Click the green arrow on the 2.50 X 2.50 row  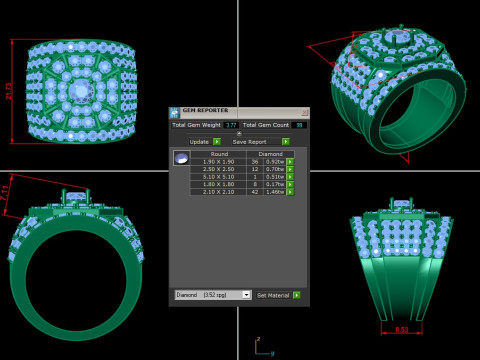tap(290, 169)
